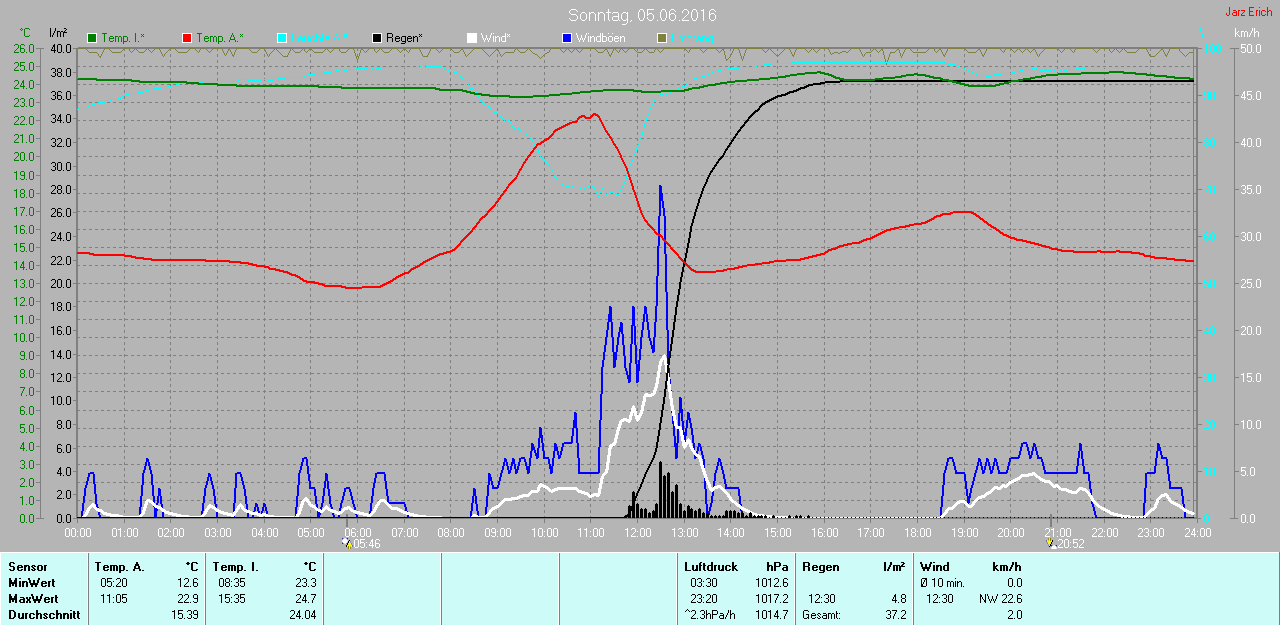Screen dimensions: 1280x625
Task: Click the cyan legend swatch
Action: (282, 38)
